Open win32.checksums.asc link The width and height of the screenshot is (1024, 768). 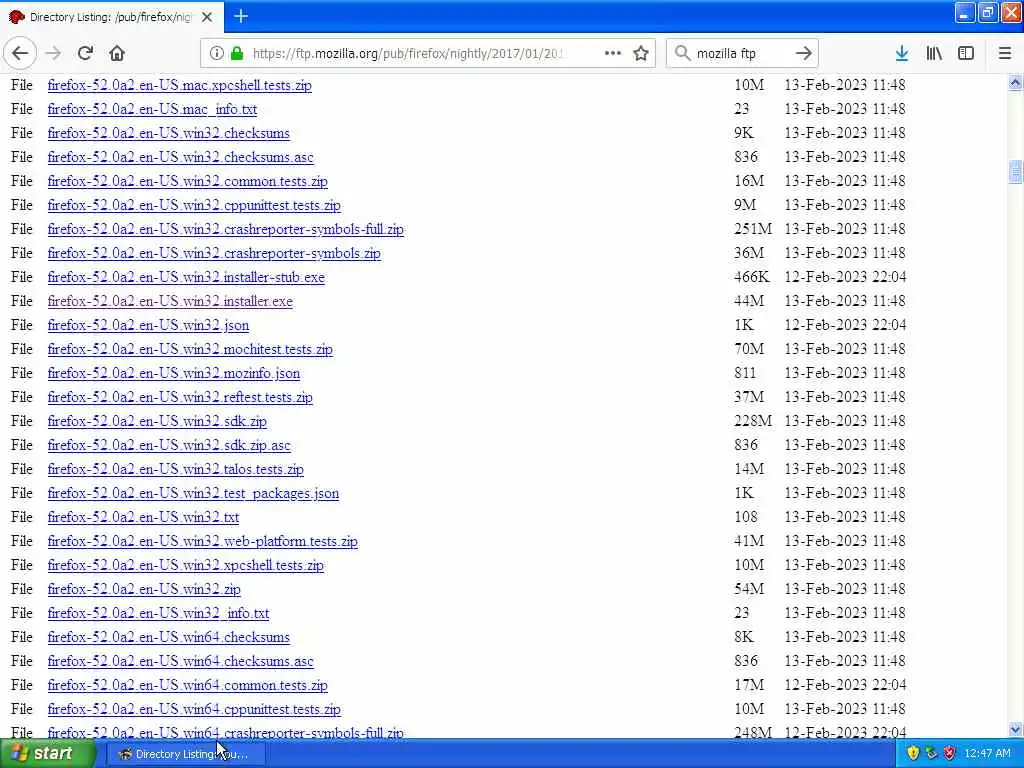180,157
